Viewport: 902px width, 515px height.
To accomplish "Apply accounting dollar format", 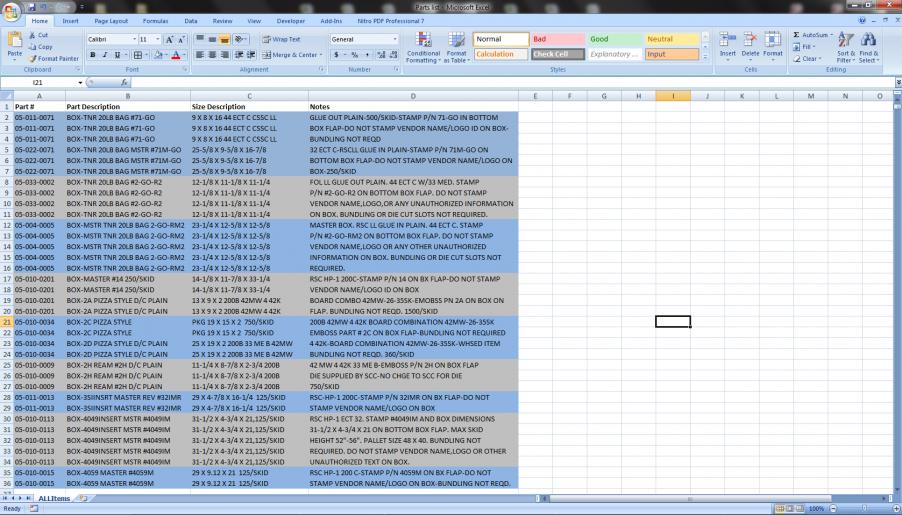I will [337, 55].
